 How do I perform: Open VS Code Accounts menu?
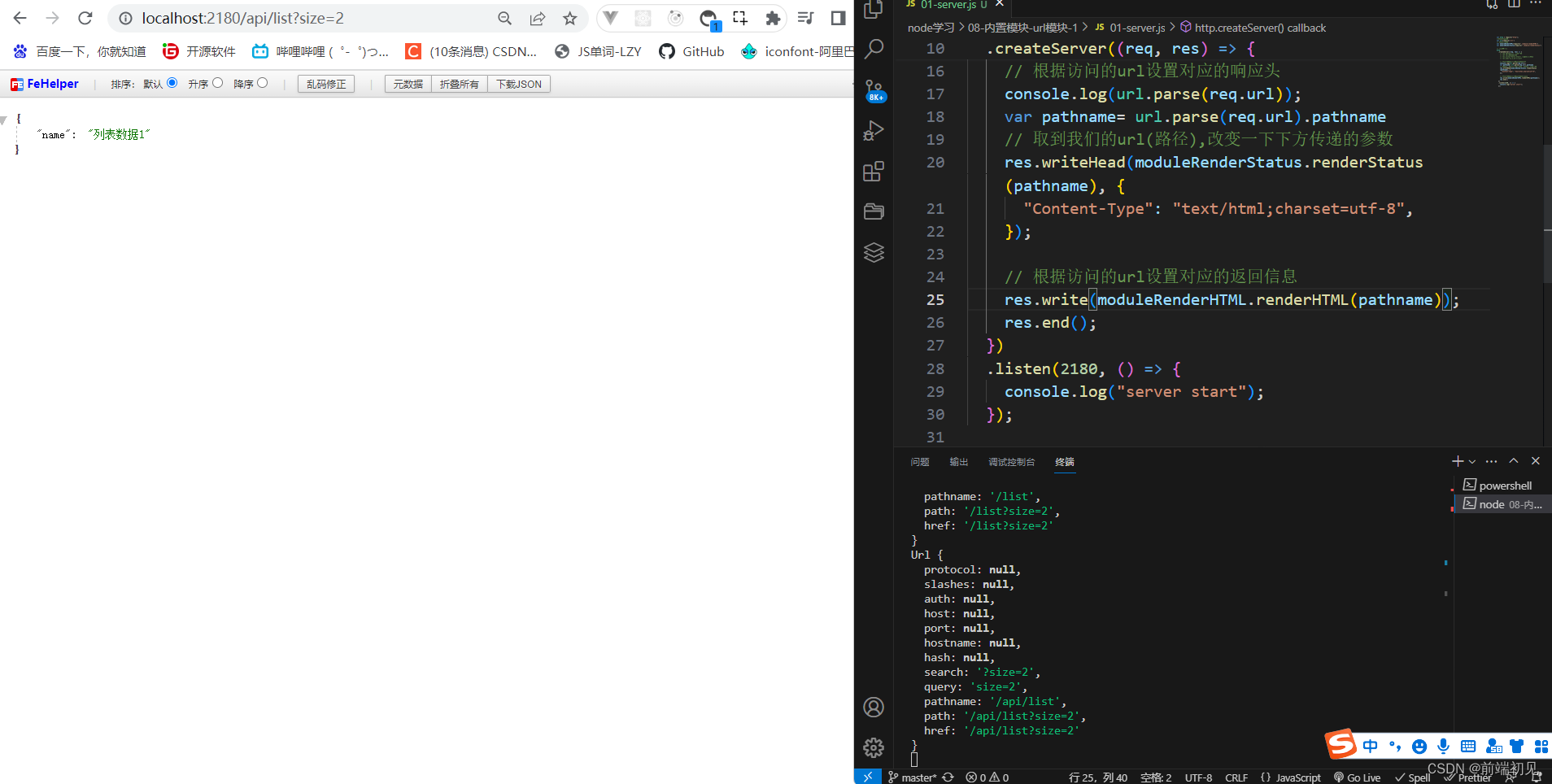(x=874, y=708)
